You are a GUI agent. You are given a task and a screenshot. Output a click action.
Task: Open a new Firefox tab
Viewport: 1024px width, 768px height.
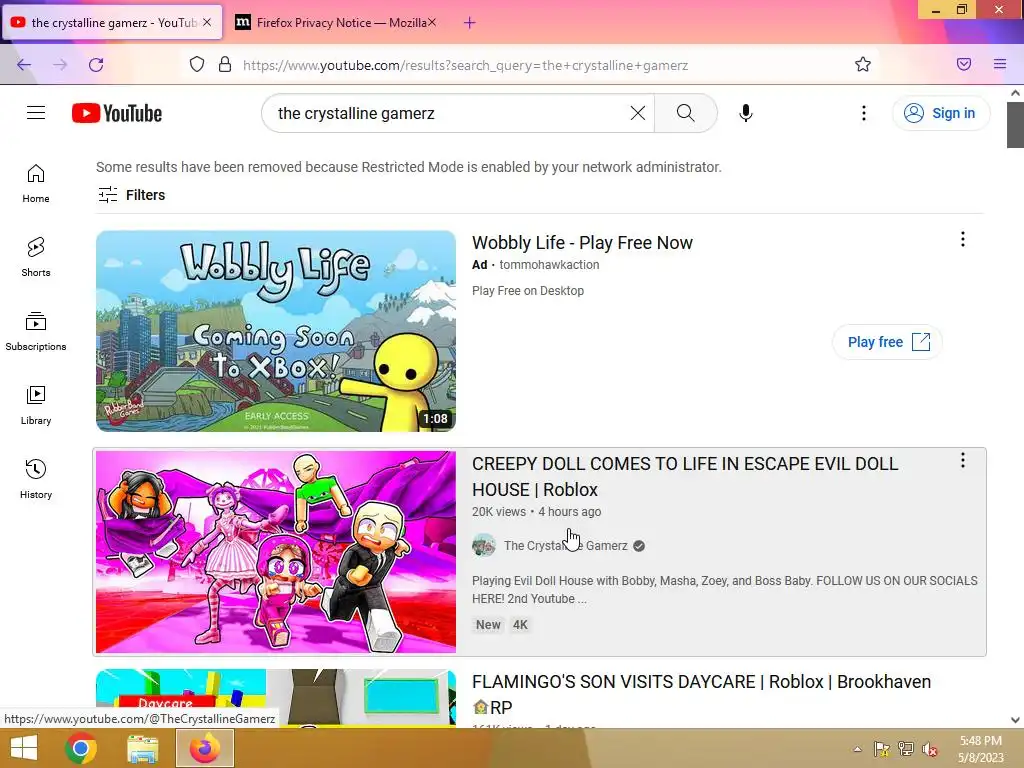[x=470, y=23]
